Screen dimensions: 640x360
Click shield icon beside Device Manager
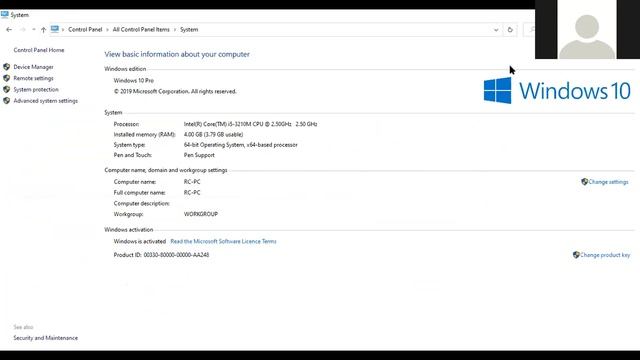coord(7,67)
